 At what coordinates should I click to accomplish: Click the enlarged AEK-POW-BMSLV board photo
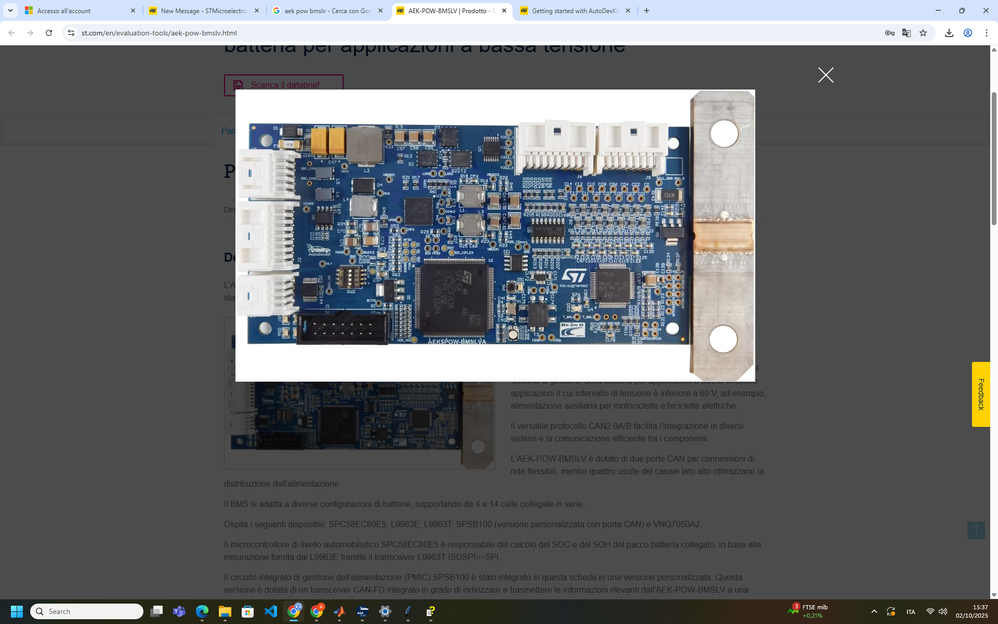495,236
